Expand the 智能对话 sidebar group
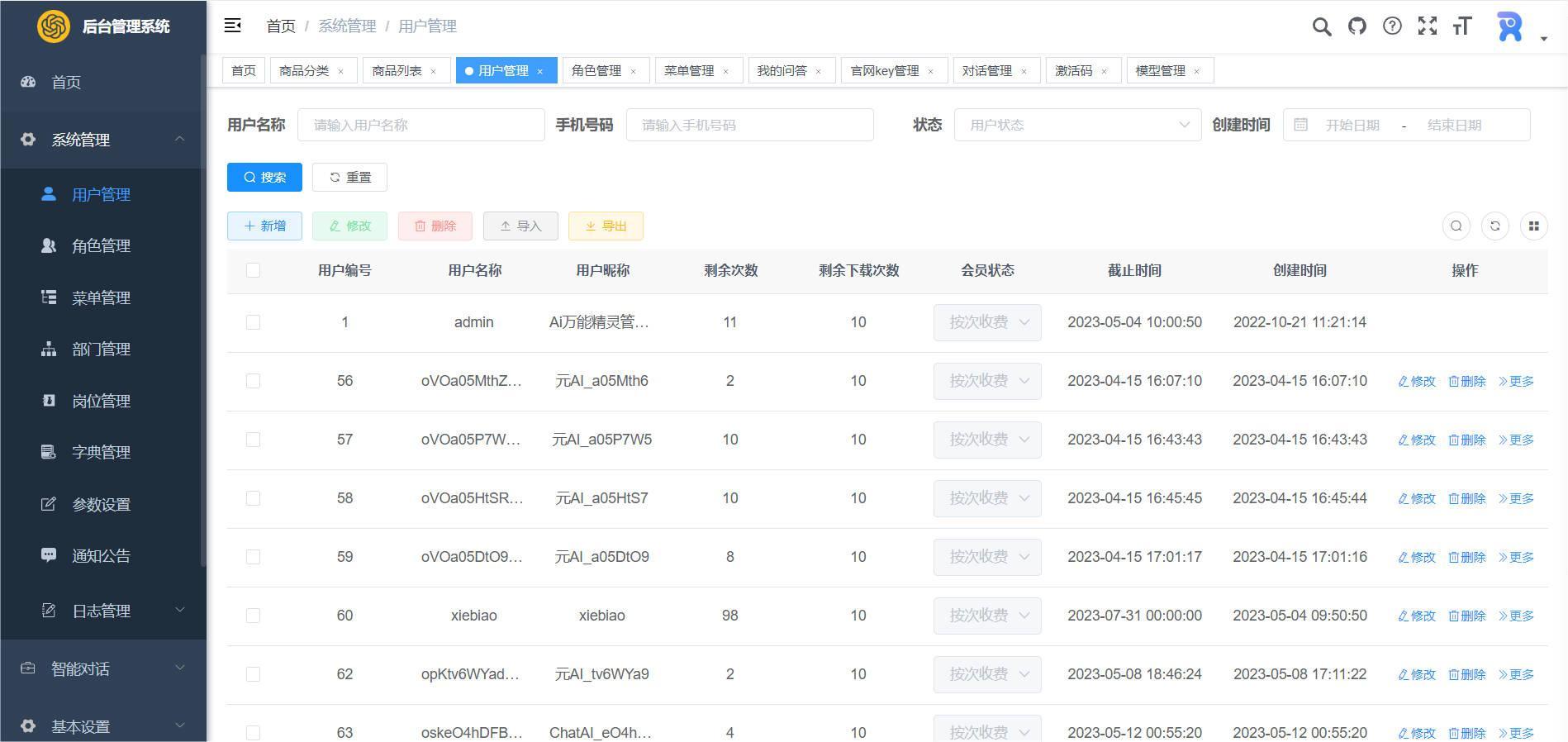Screen dimensions: 1568x742 103,668
